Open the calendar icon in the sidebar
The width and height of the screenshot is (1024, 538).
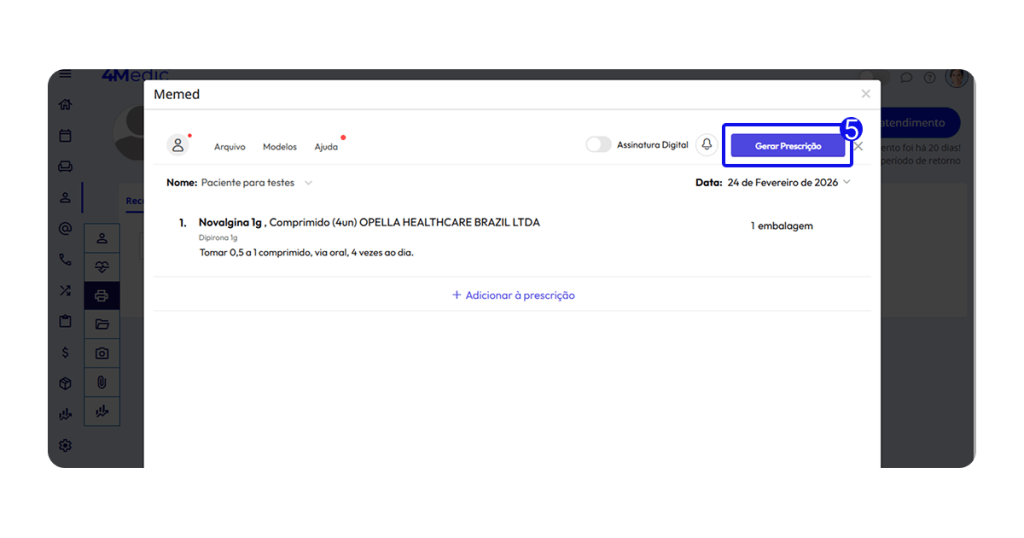[x=65, y=135]
